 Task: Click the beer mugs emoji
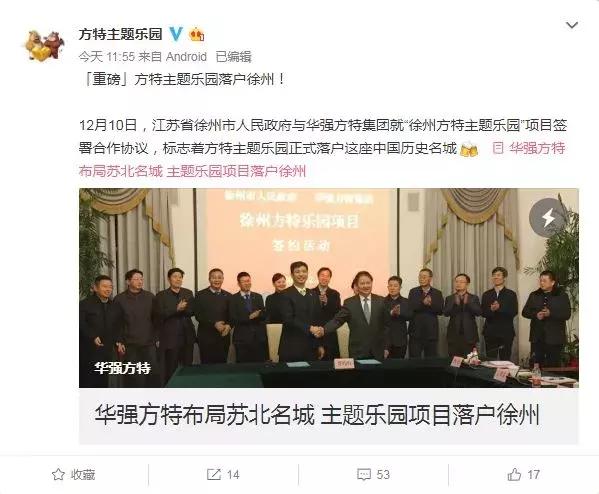coord(469,148)
